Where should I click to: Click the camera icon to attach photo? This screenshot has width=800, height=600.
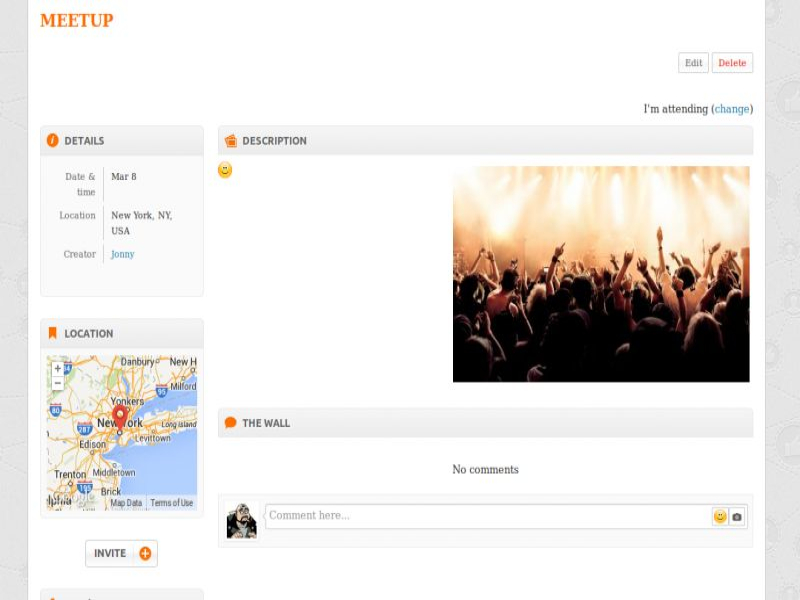click(737, 517)
